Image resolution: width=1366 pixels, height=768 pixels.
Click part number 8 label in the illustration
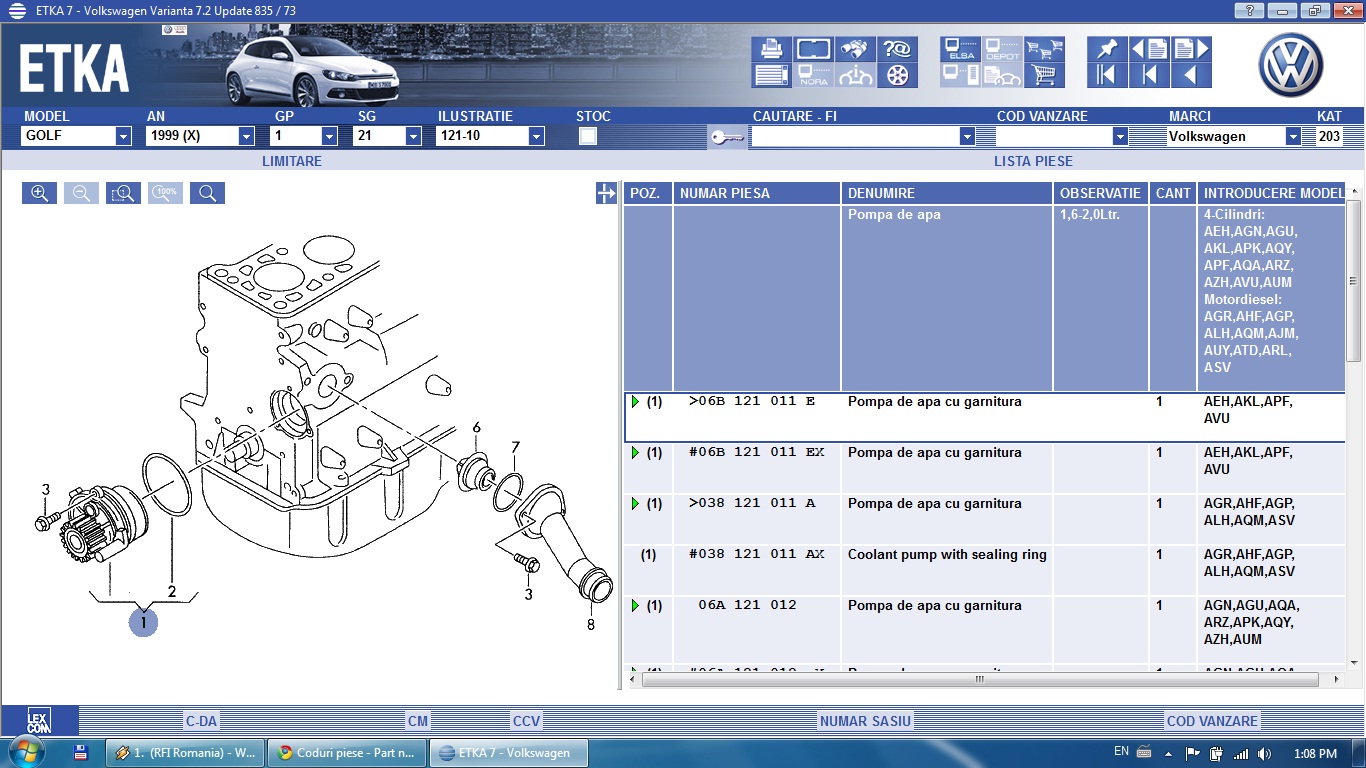[591, 625]
